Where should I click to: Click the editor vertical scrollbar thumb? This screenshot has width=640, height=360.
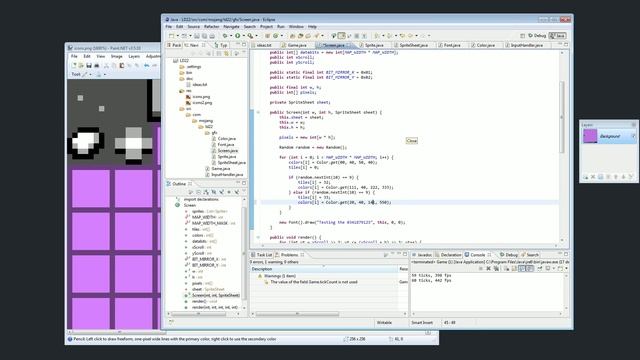pos(562,117)
